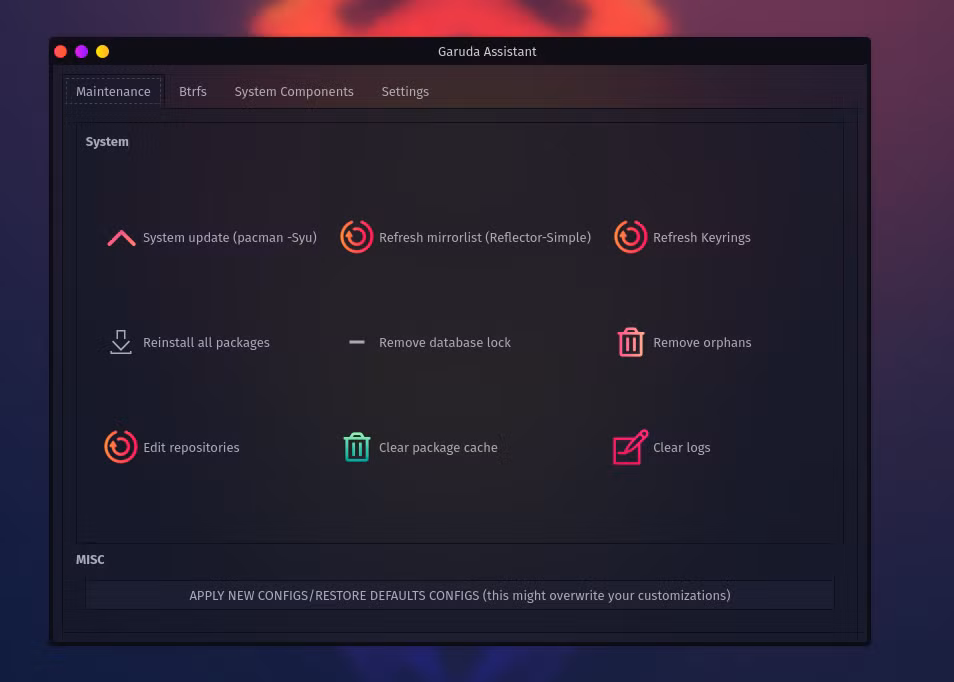Screen dimensions: 954x682
Task: Close the Garuda Assistant window (red dot)
Action: (x=60, y=52)
